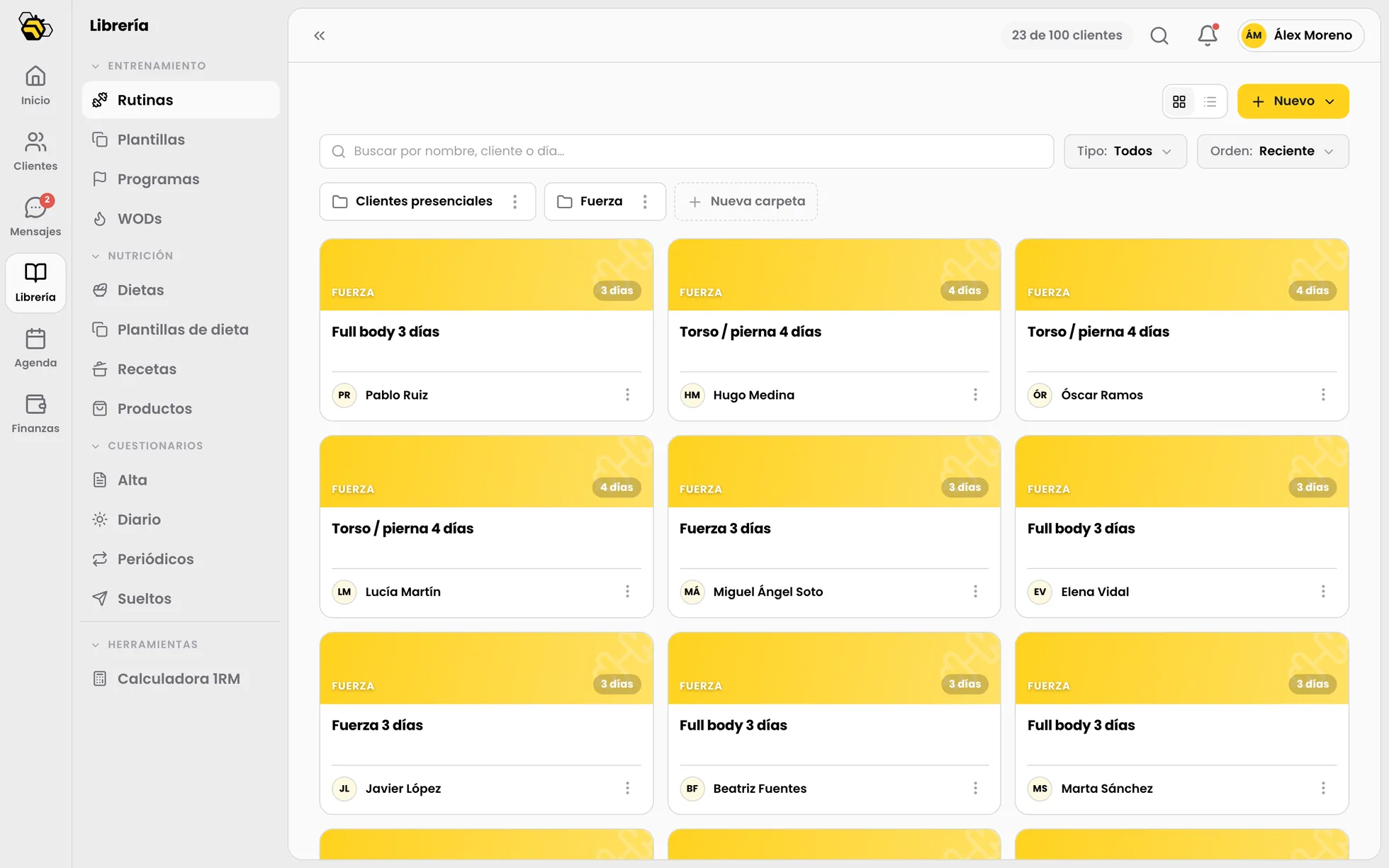Open card menu for Pablo Ruiz
This screenshot has height=868, width=1389.
pos(627,395)
